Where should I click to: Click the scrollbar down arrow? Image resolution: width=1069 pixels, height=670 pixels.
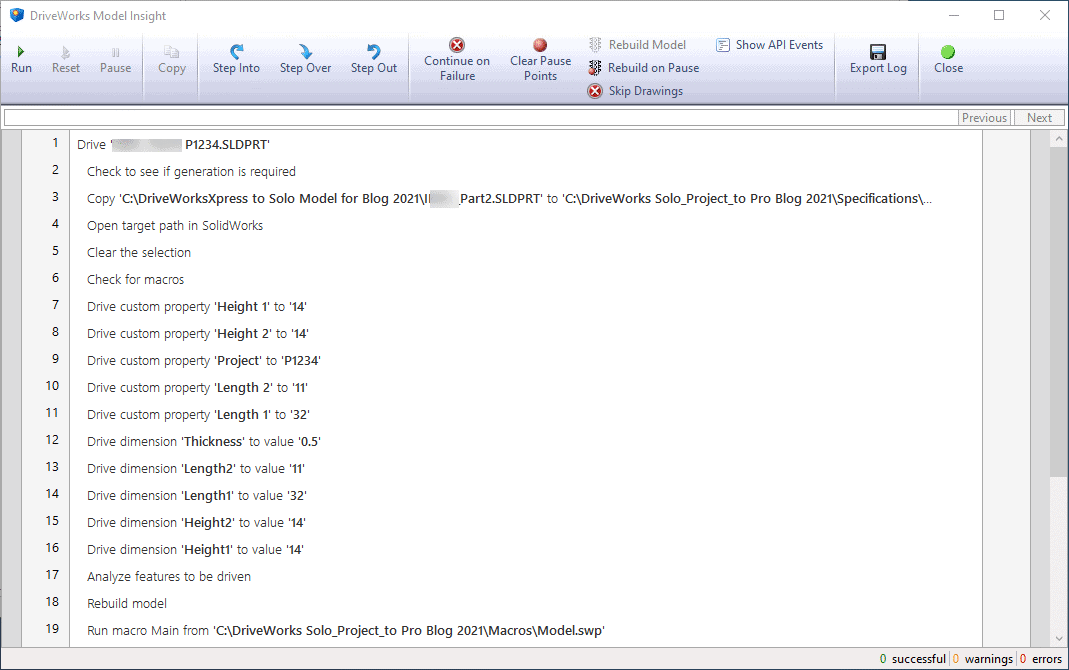(1058, 639)
